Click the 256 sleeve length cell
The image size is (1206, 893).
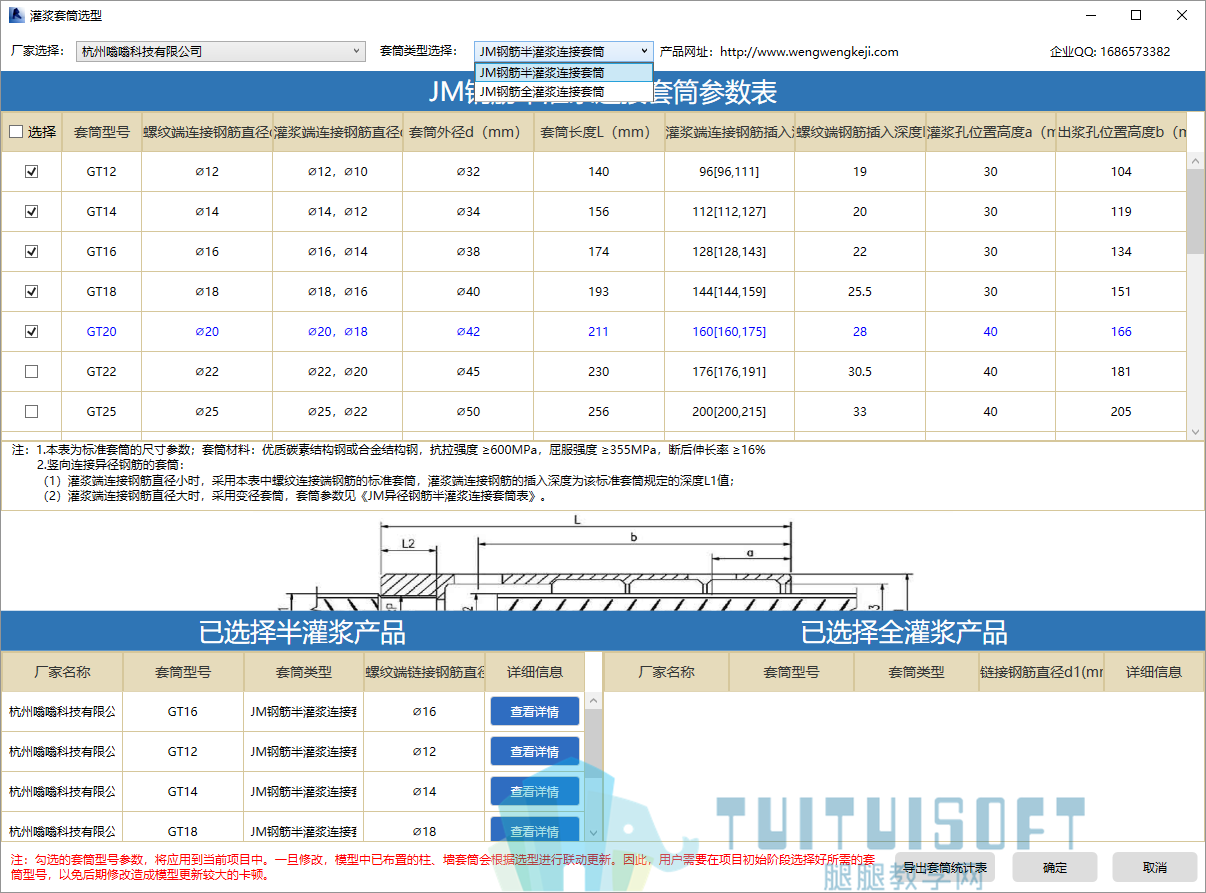[x=598, y=412]
